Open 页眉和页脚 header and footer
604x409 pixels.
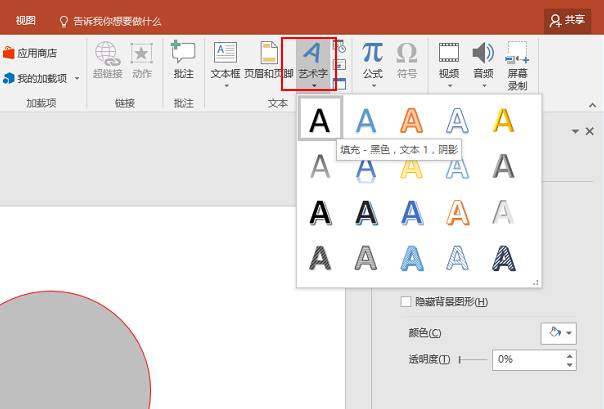tap(269, 60)
